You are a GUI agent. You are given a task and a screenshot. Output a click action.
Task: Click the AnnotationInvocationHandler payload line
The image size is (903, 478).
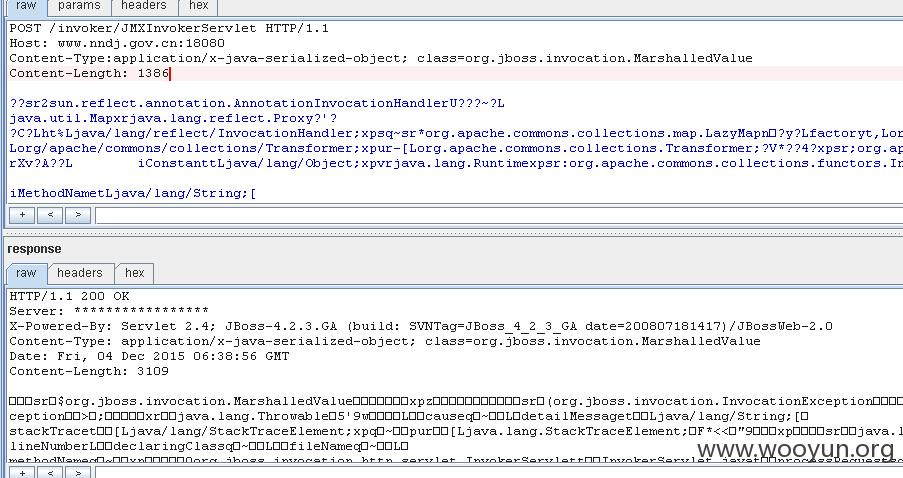[x=257, y=103]
